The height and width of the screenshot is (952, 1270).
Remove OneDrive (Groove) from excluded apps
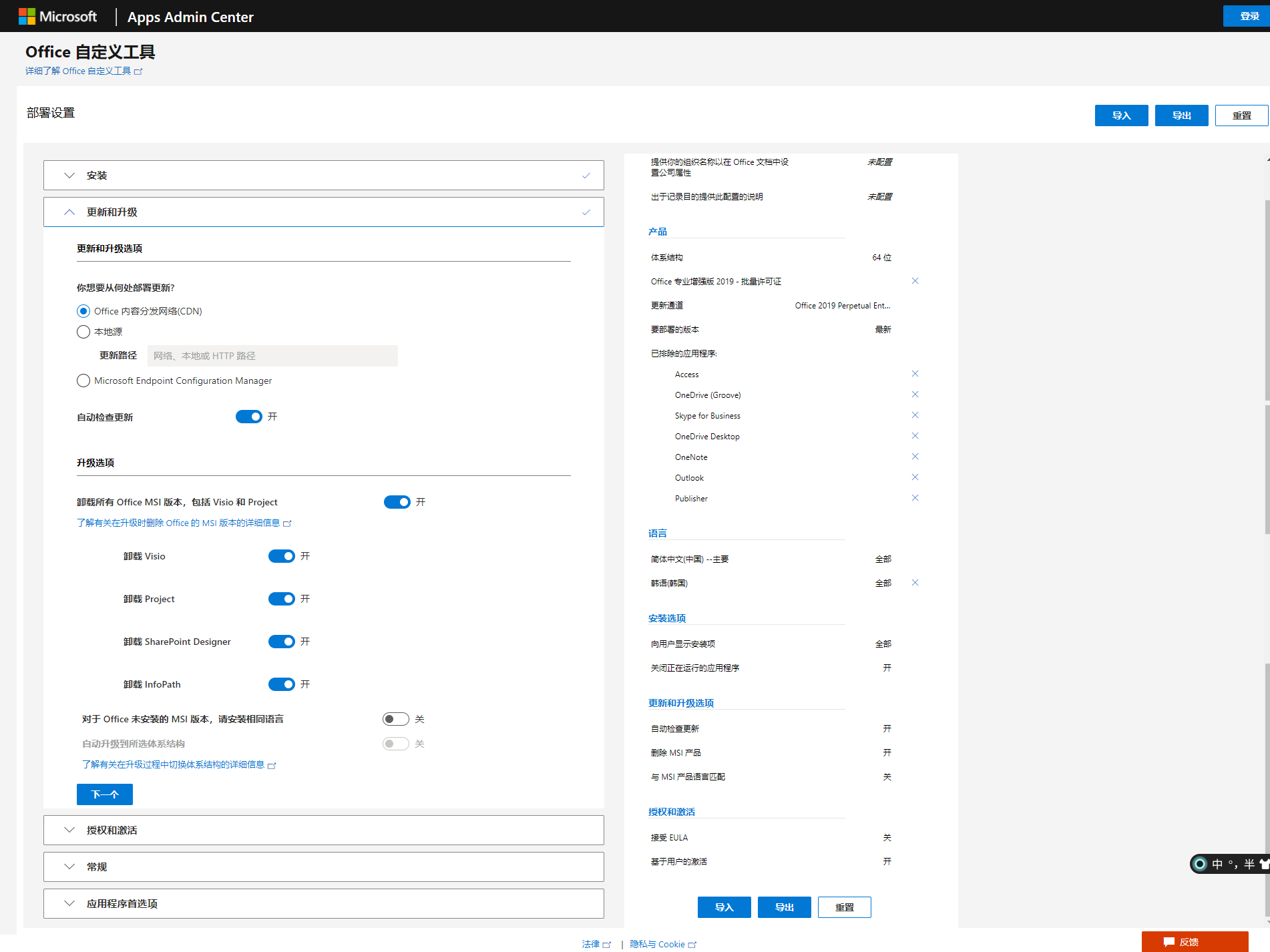(915, 395)
